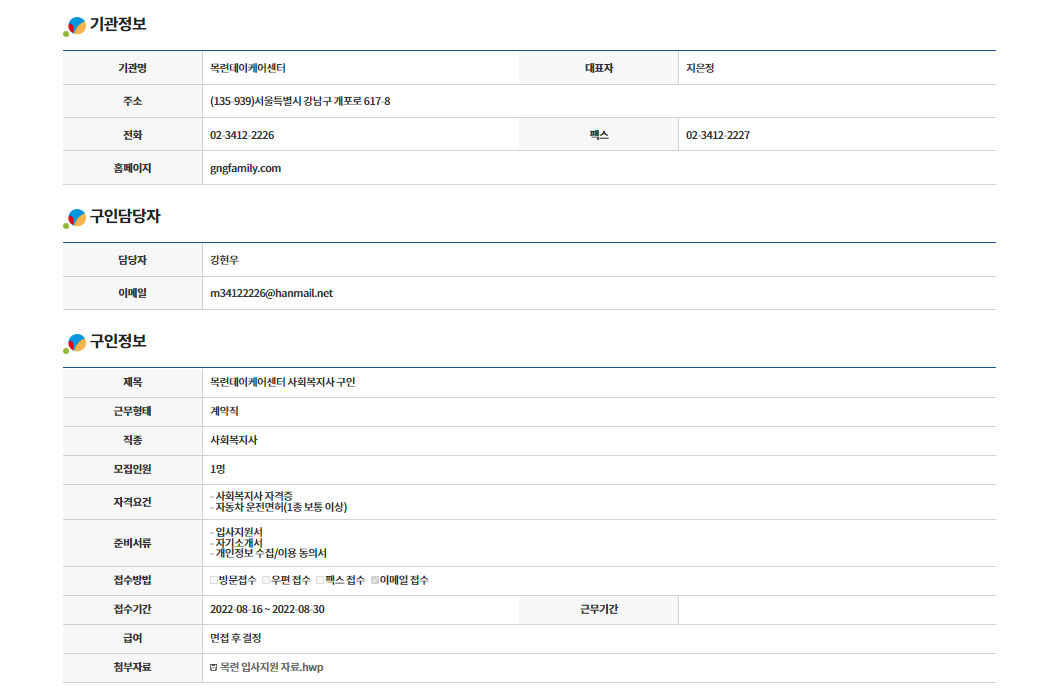This screenshot has height=690, width=1046.
Task: Click the organization name 목련데이케어센터
Action: click(247, 68)
